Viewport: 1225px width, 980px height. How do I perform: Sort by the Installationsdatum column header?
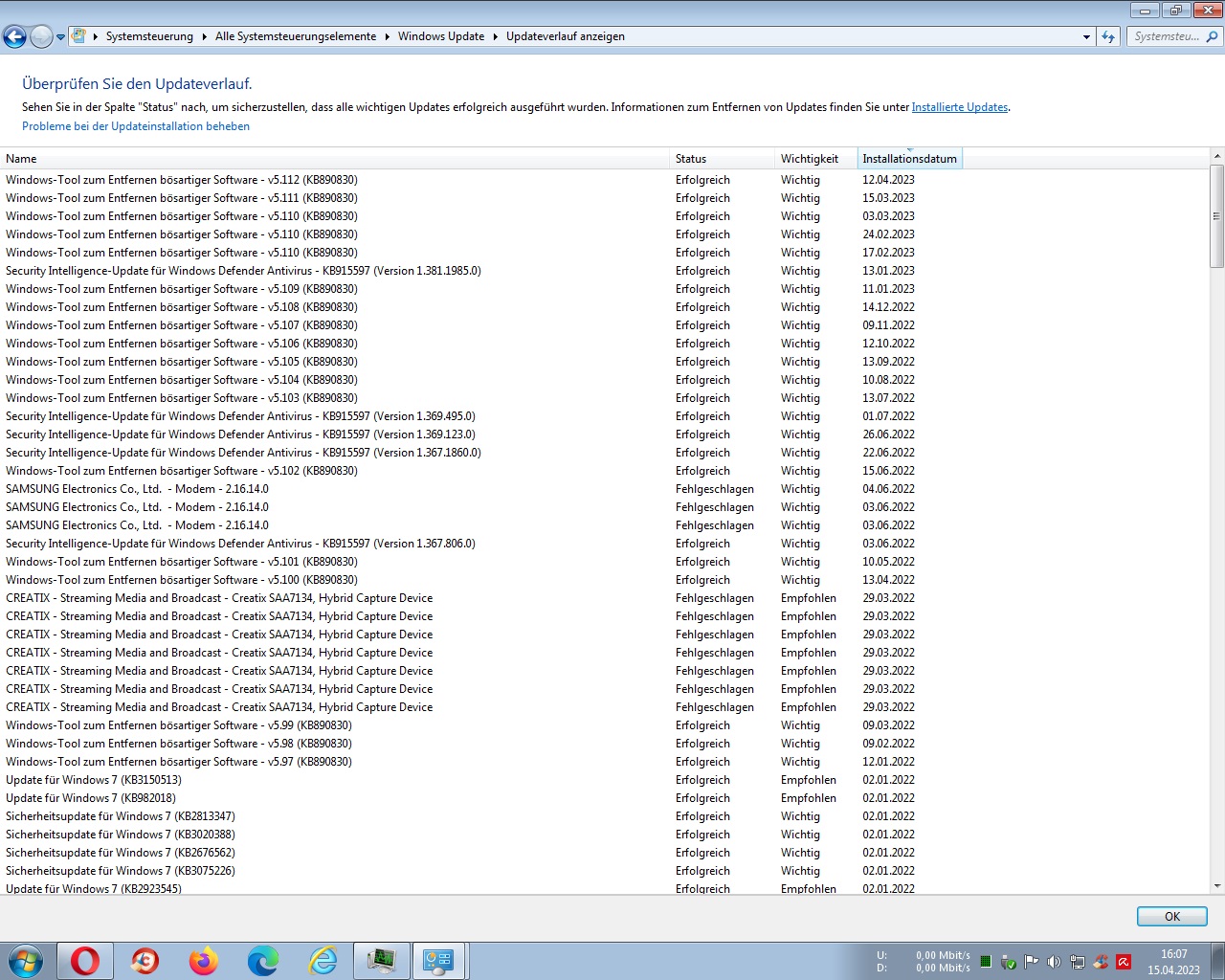pyautogui.click(x=909, y=159)
